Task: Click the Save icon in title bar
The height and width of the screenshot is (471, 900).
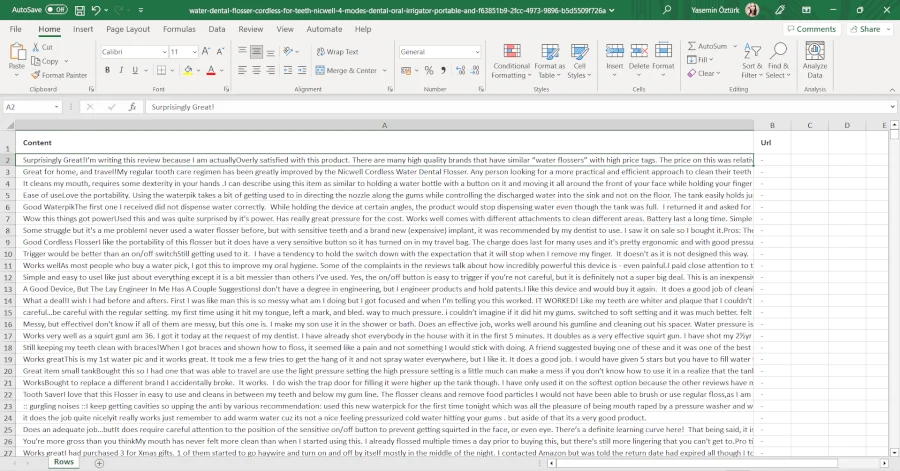Action: (80, 10)
